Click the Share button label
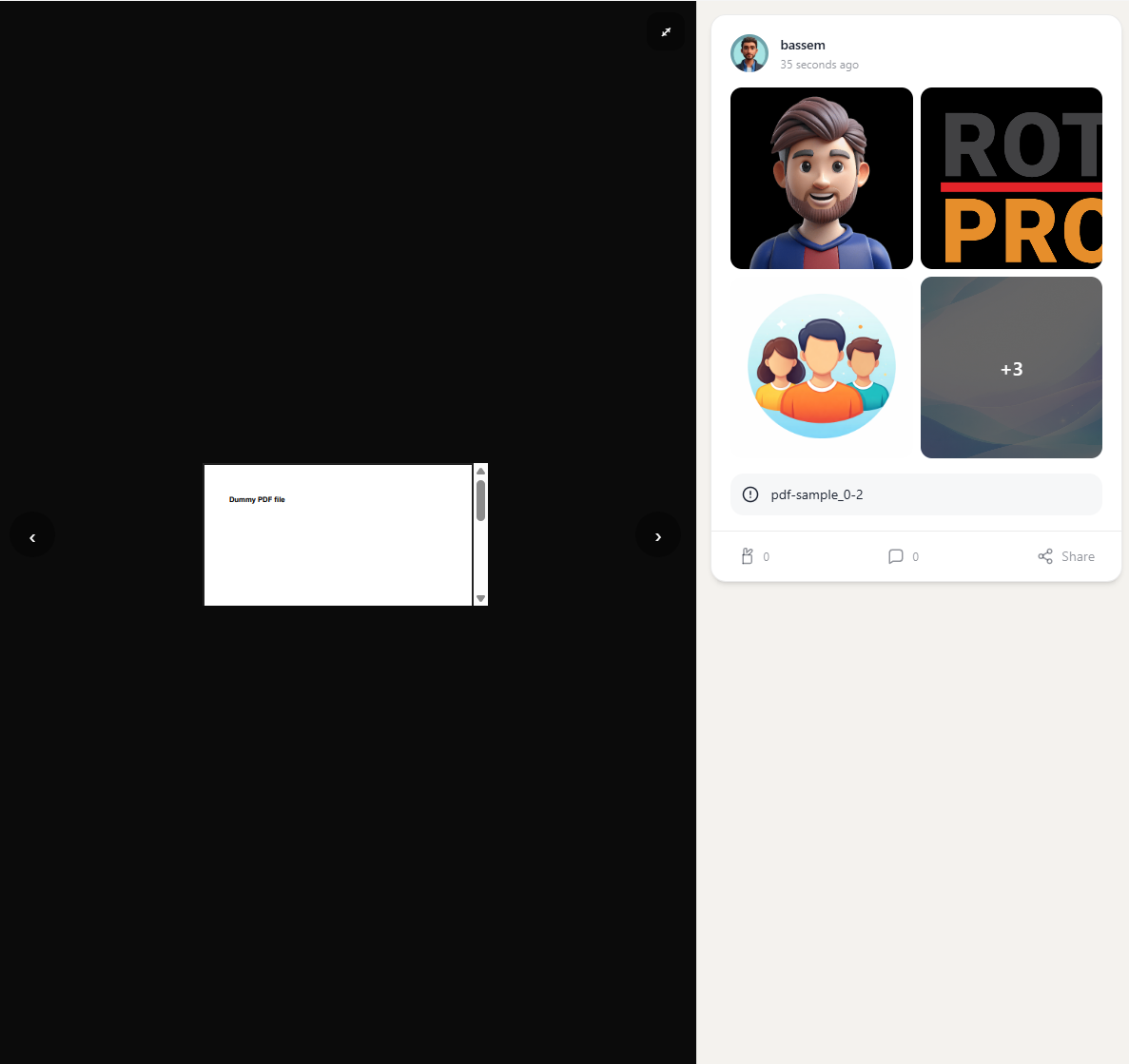 (1078, 556)
